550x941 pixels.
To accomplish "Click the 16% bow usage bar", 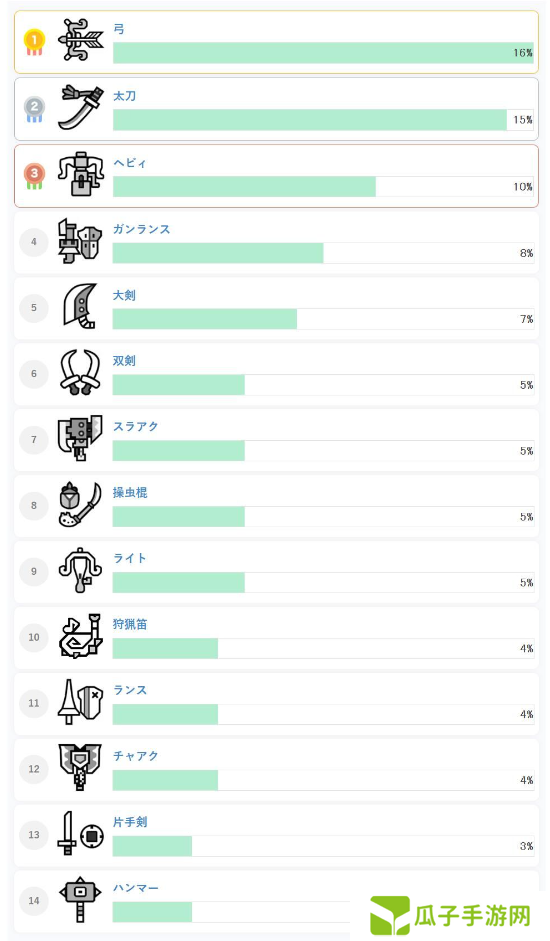I will (x=324, y=53).
